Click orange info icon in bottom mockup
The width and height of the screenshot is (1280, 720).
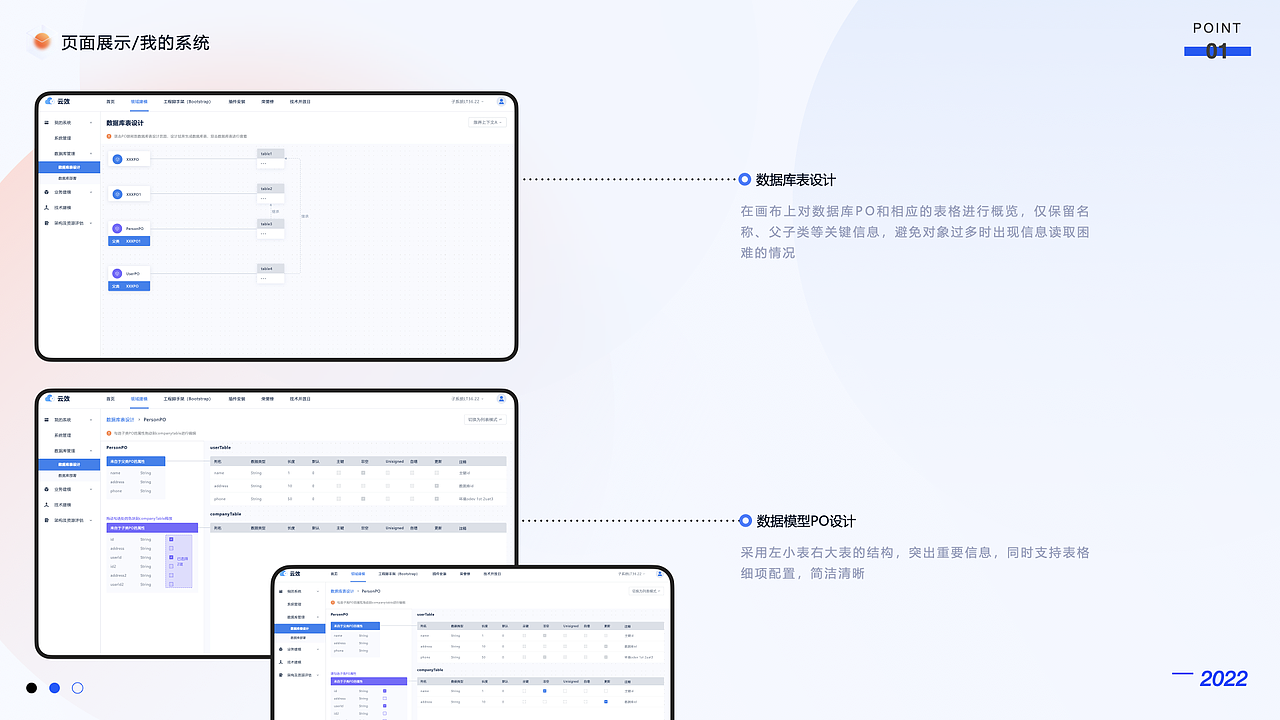pos(333,602)
